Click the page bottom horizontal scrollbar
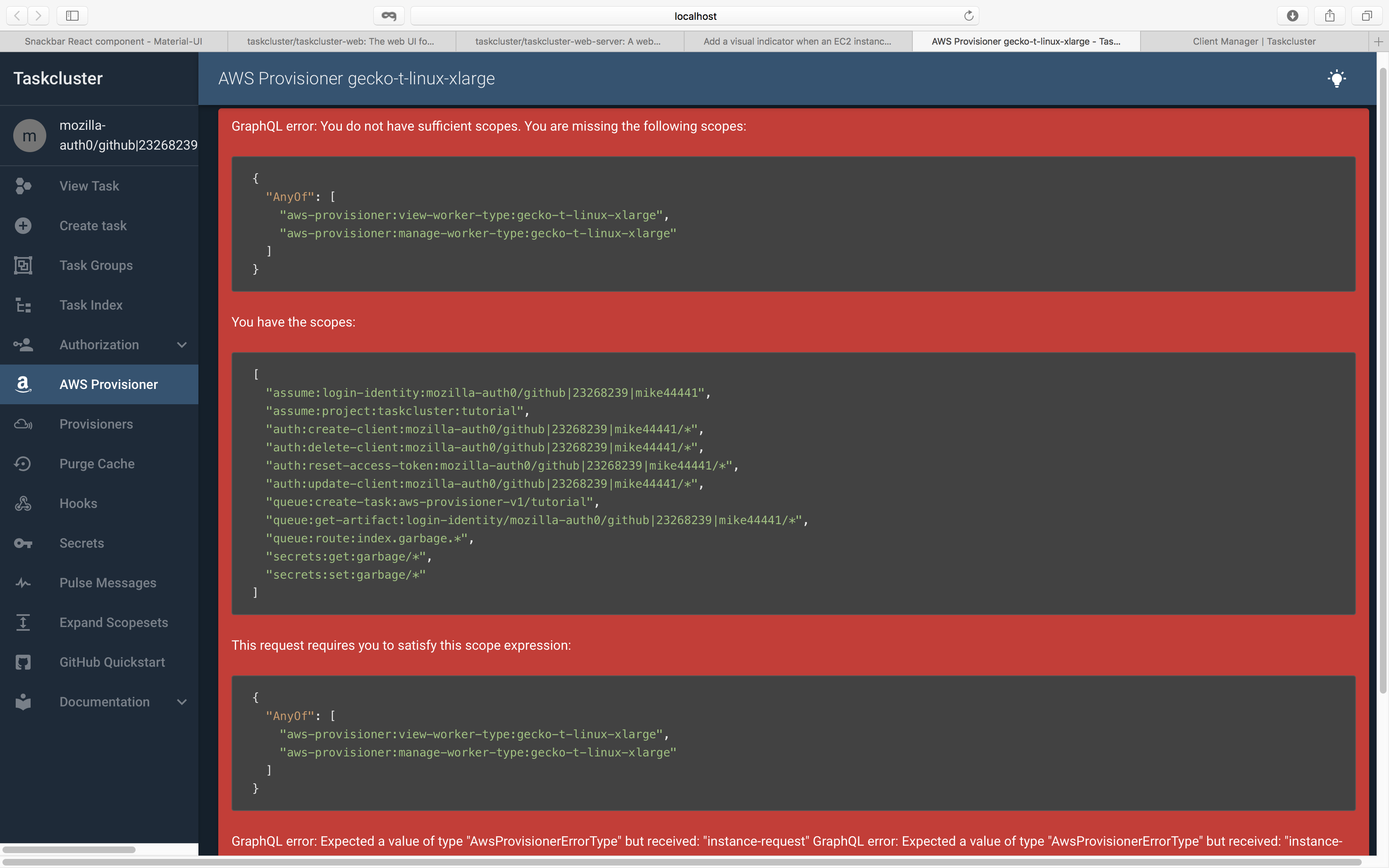The width and height of the screenshot is (1389, 868). click(x=681, y=862)
